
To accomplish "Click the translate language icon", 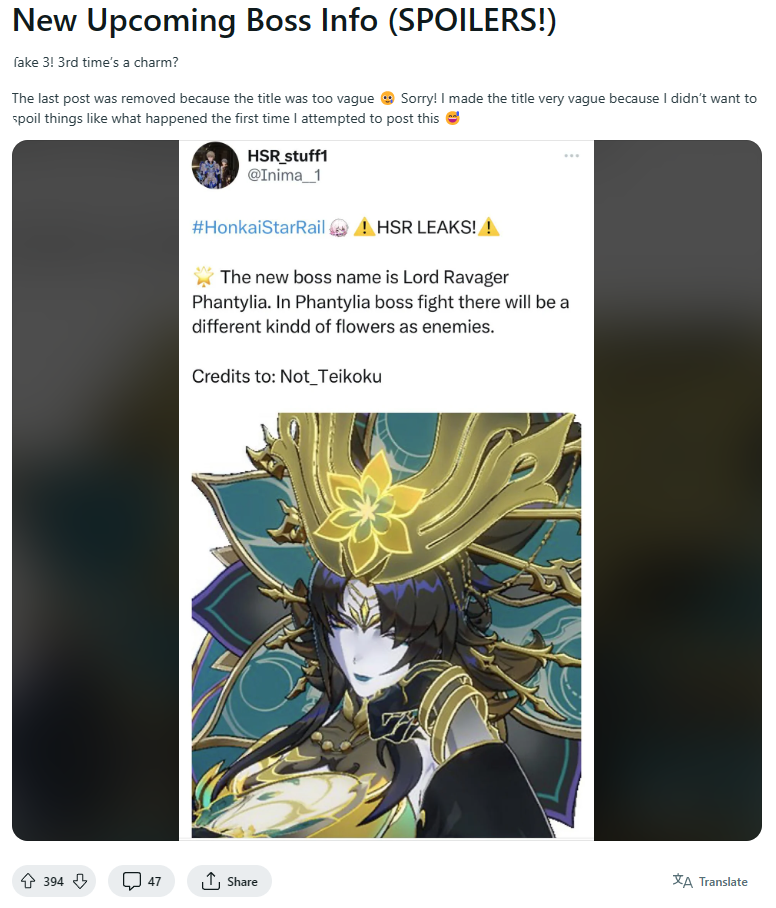I will pos(682,881).
